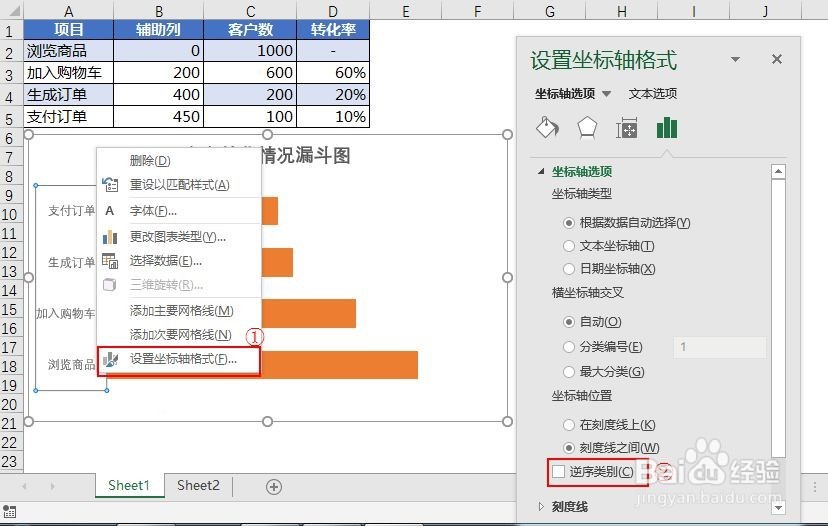Click chart's right-middle resize handle

(x=507, y=277)
